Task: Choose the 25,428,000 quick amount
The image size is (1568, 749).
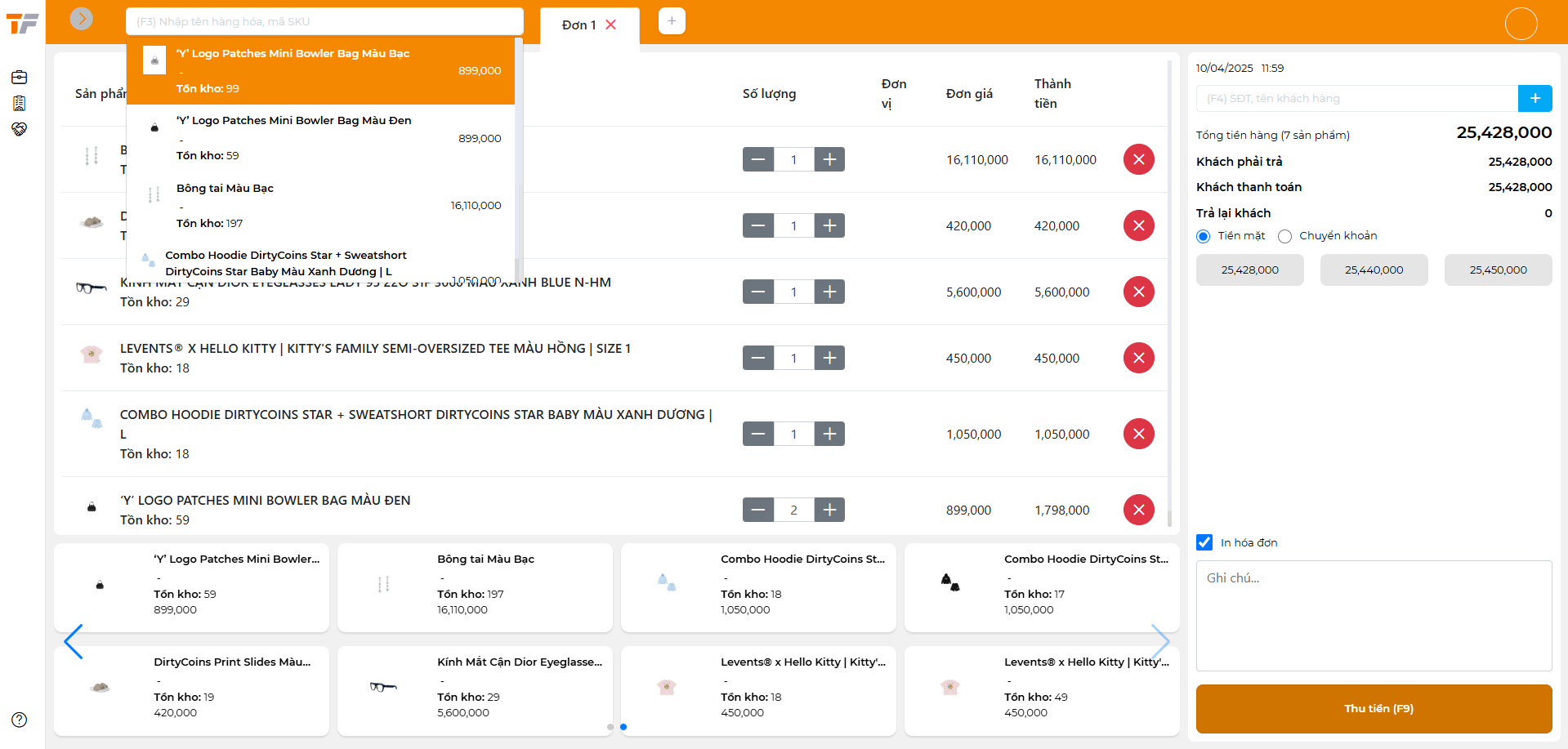Action: pyautogui.click(x=1250, y=270)
